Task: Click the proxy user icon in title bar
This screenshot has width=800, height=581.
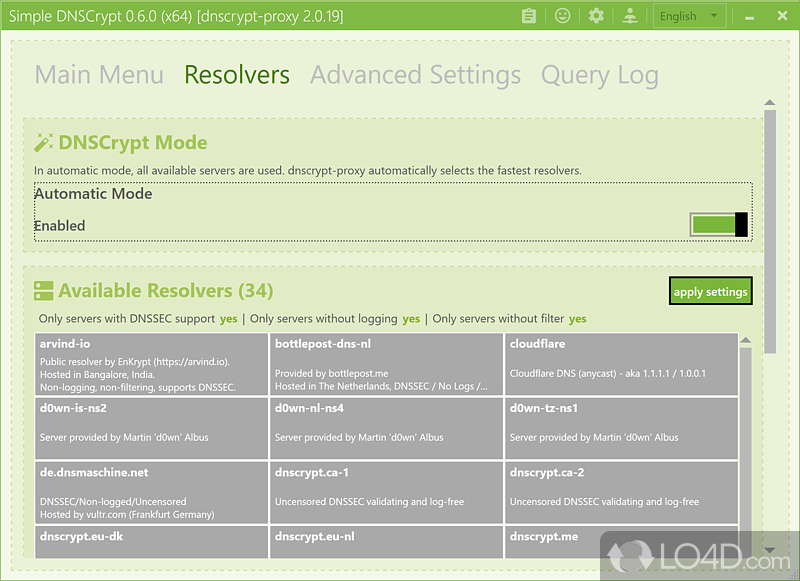Action: (x=629, y=15)
